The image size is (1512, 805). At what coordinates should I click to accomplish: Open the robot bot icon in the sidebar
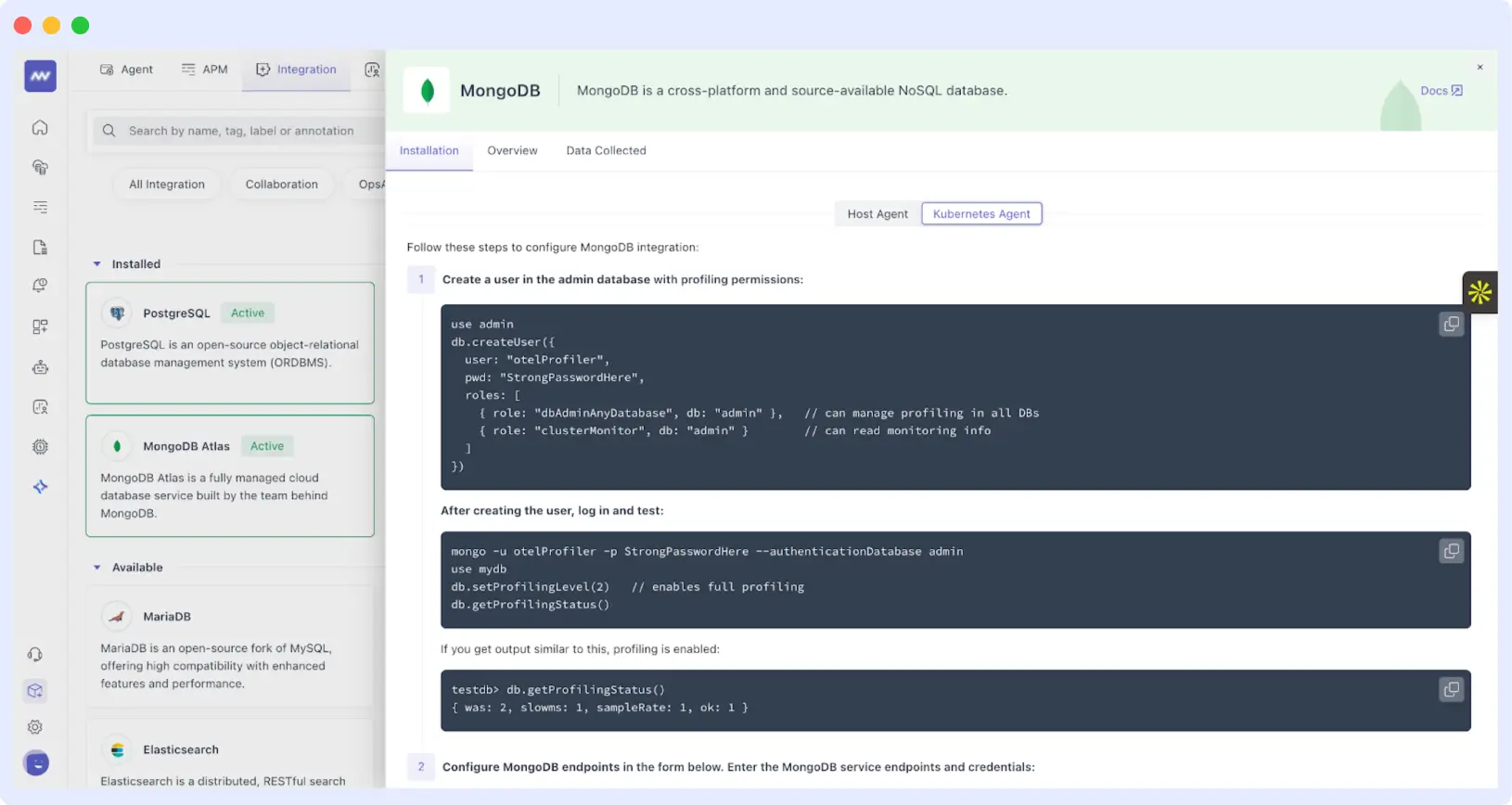pos(40,367)
